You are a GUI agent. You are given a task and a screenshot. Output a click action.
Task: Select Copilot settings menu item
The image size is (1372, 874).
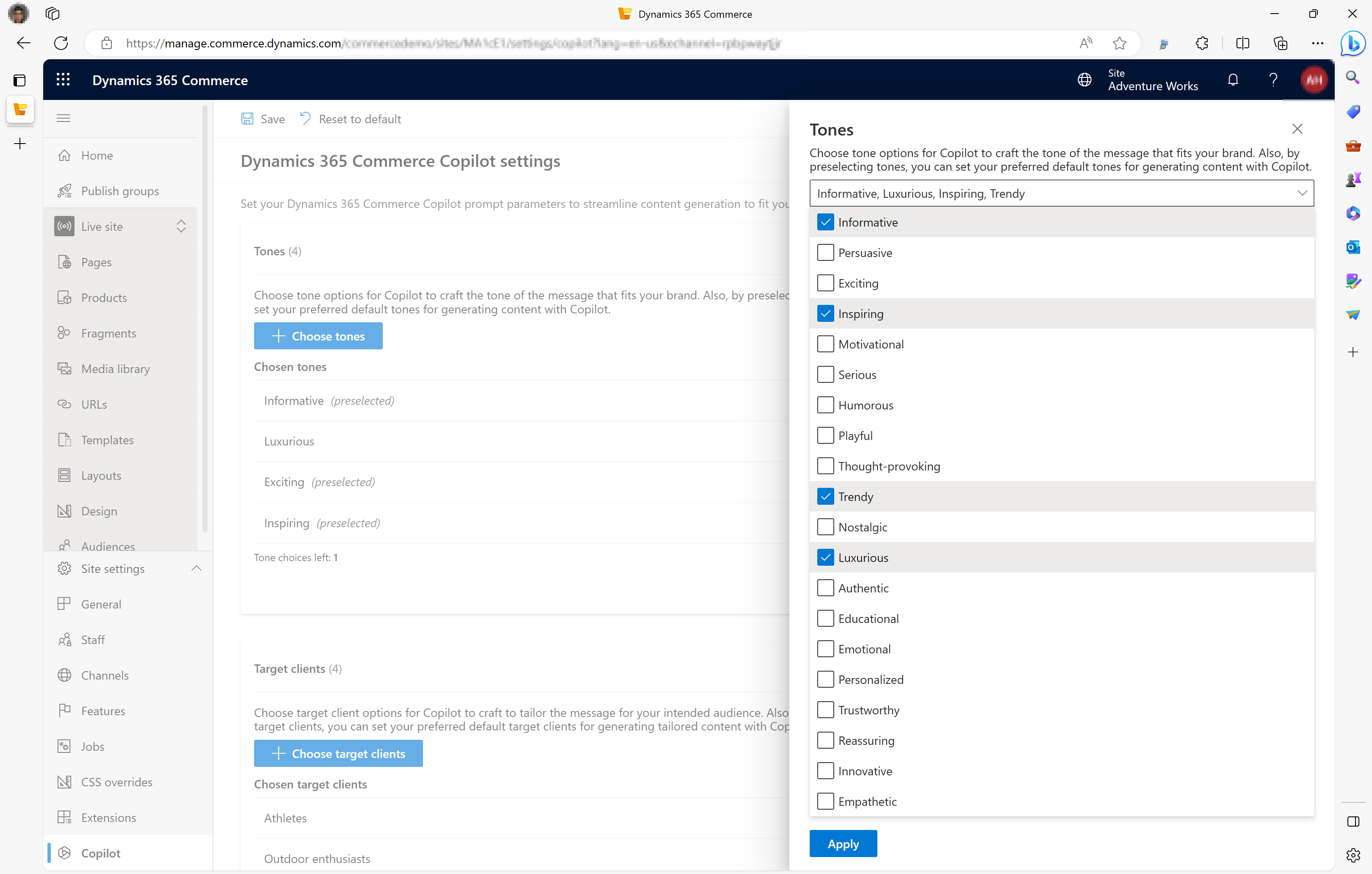click(x=100, y=853)
